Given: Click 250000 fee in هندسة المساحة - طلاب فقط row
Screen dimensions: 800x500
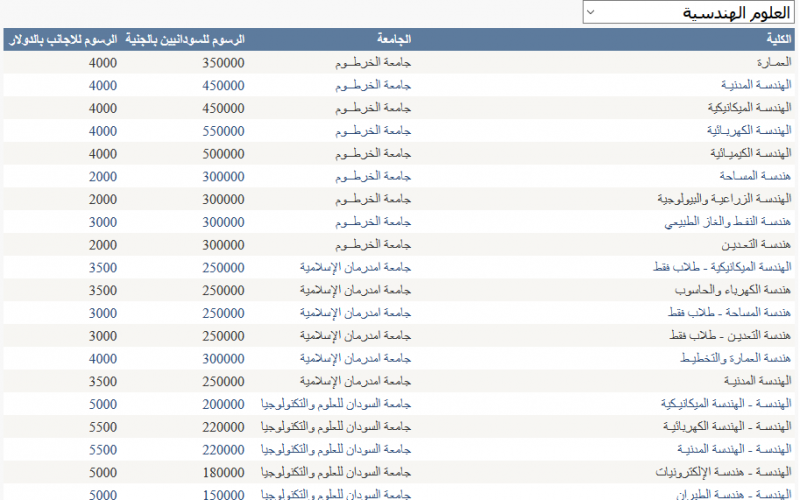Looking at the screenshot, I should [223, 313].
